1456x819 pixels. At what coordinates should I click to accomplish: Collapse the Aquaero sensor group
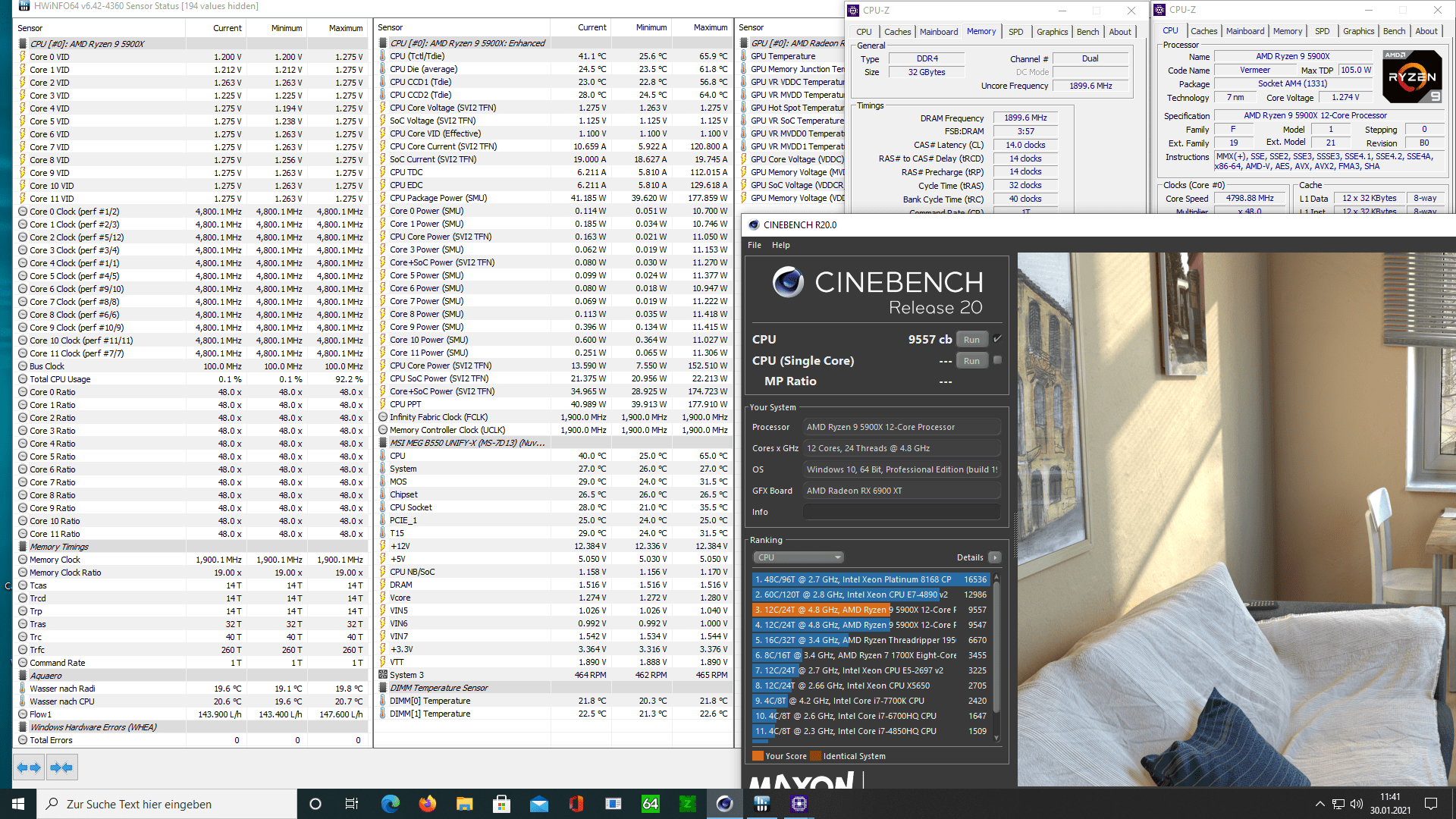pos(23,676)
